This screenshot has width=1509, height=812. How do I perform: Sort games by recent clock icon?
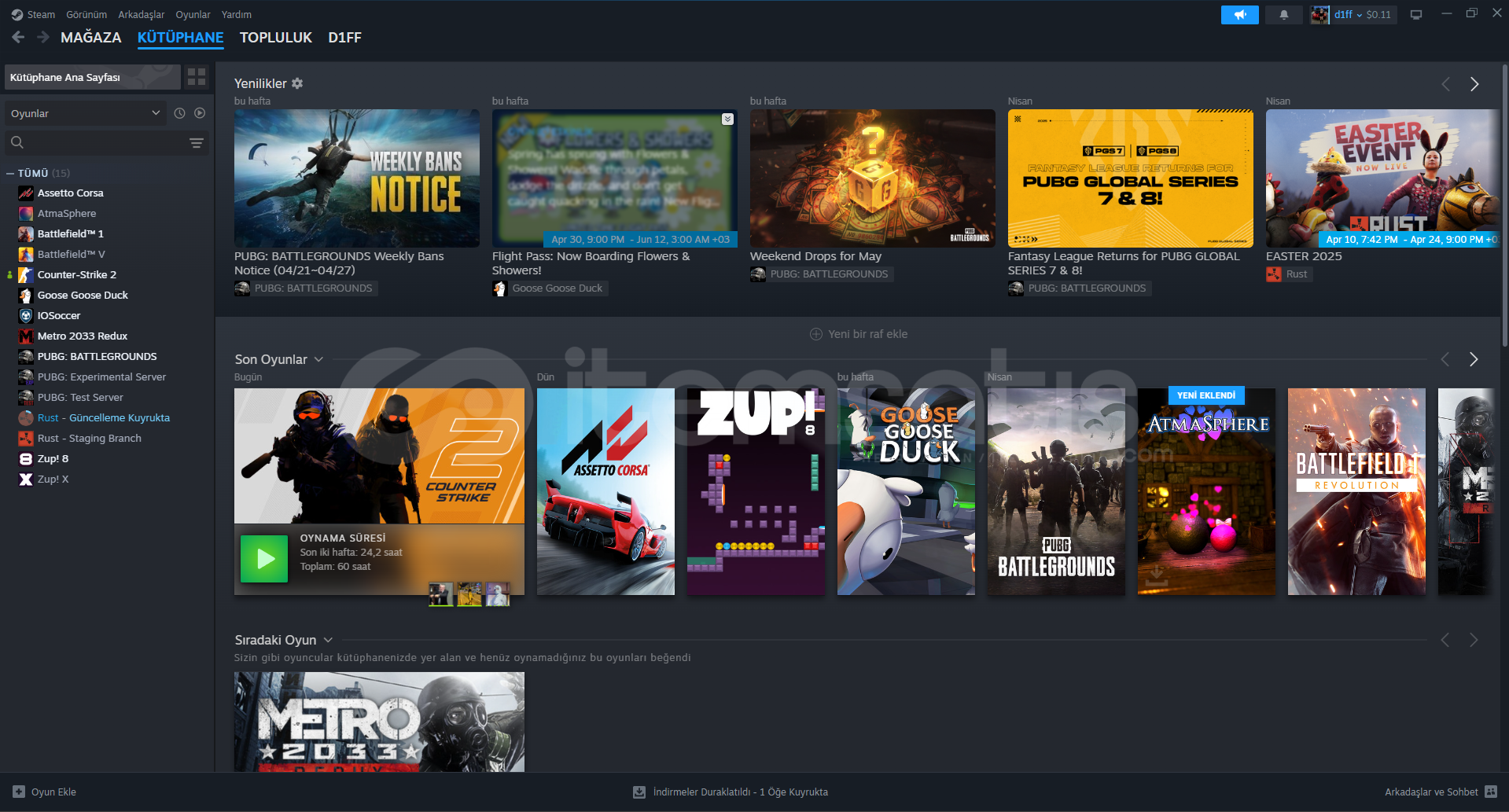[179, 113]
